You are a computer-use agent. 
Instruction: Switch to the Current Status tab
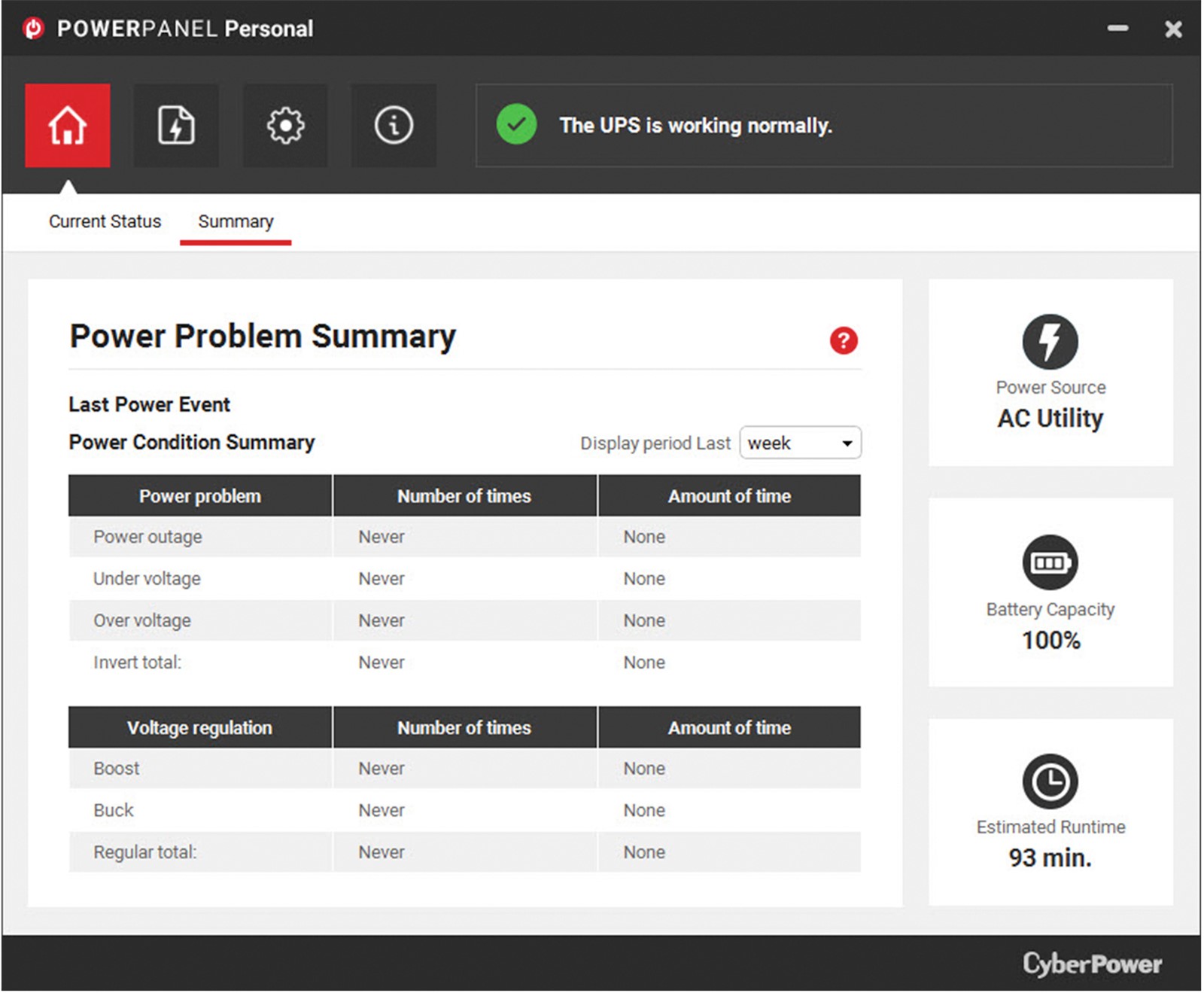[x=105, y=221]
